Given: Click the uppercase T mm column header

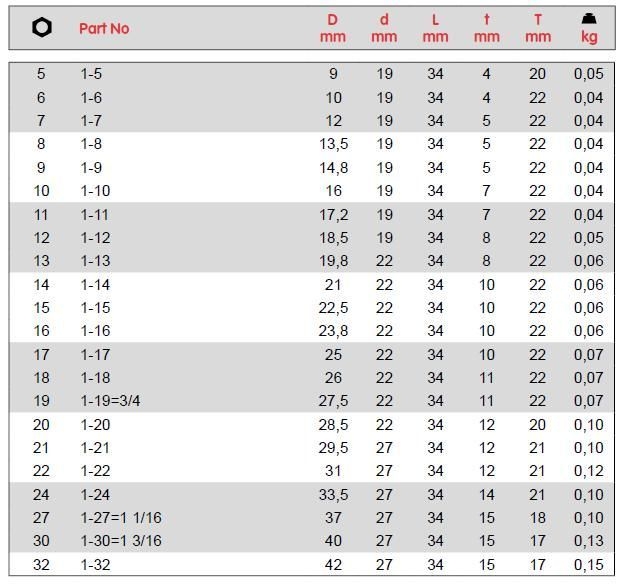Looking at the screenshot, I should pos(538,28).
